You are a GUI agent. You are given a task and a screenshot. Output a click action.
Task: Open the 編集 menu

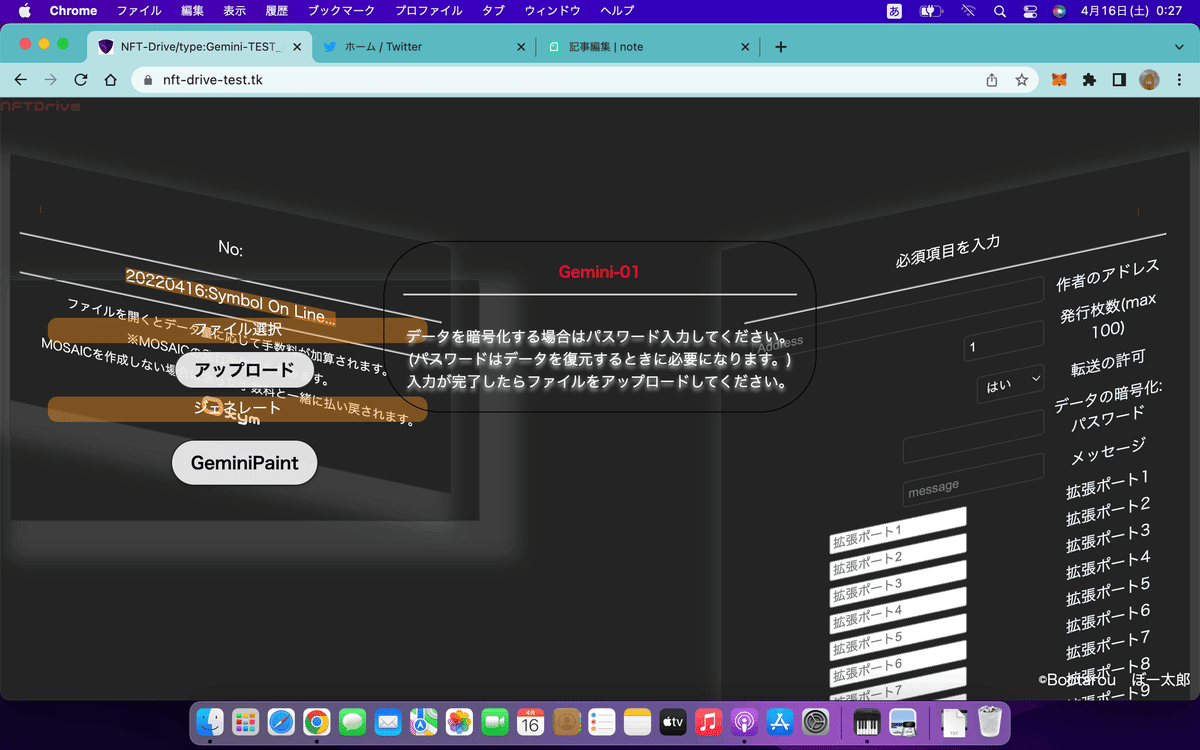[193, 11]
